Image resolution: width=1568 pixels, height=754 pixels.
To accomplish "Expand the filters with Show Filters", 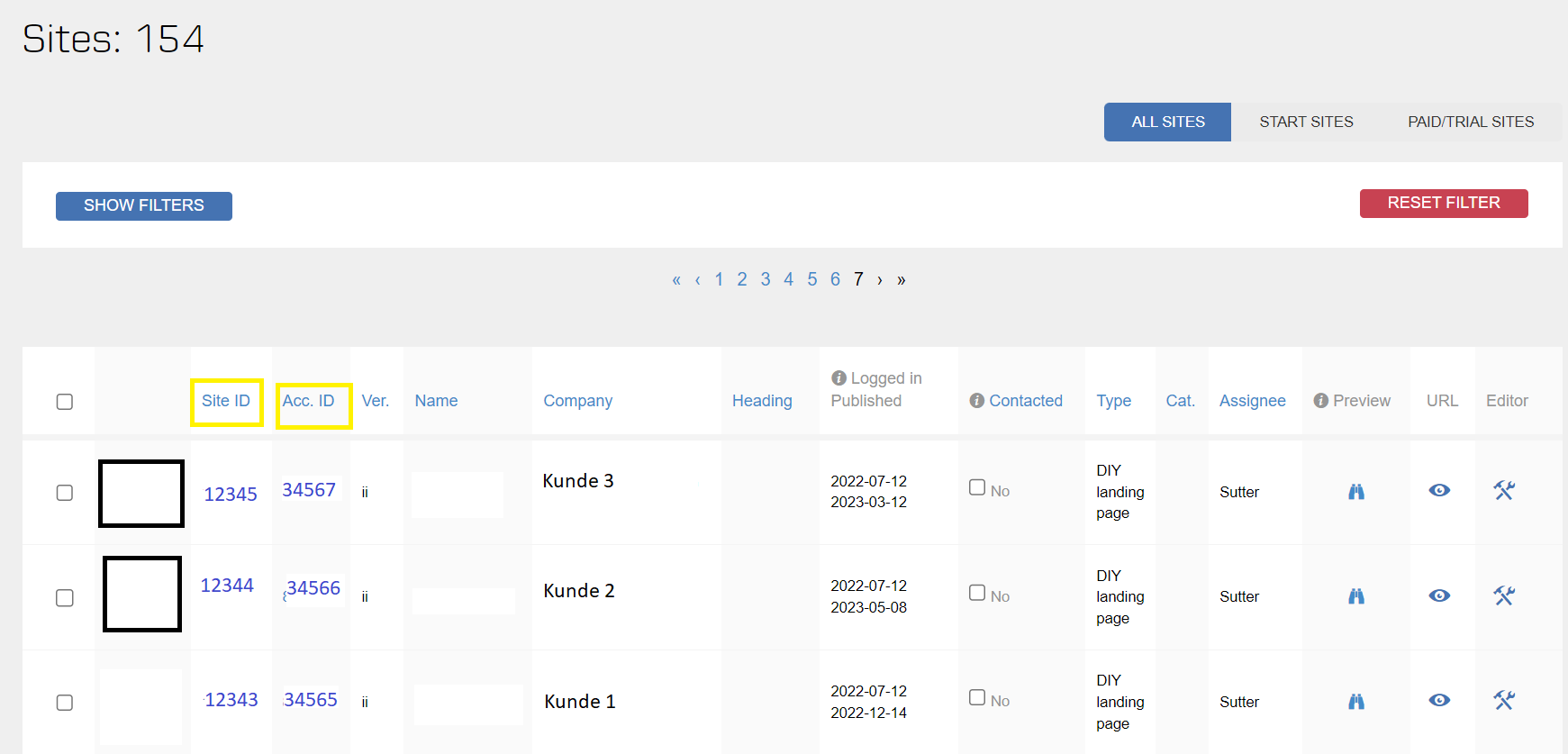I will (144, 205).
